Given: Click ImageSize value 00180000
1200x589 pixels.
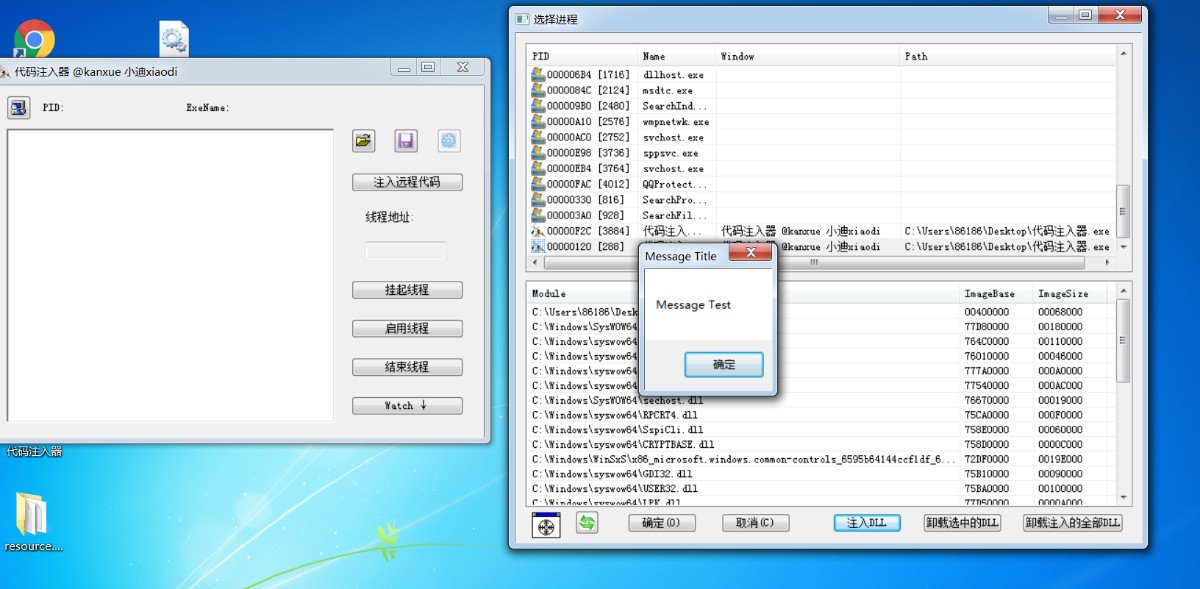Looking at the screenshot, I should [1060, 327].
